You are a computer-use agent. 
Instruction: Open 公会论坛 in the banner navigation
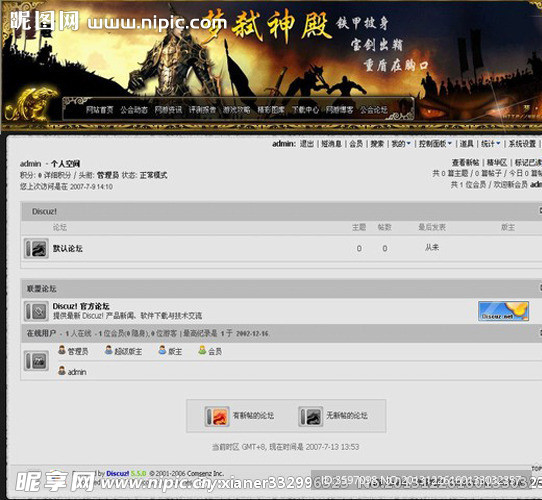(374, 110)
